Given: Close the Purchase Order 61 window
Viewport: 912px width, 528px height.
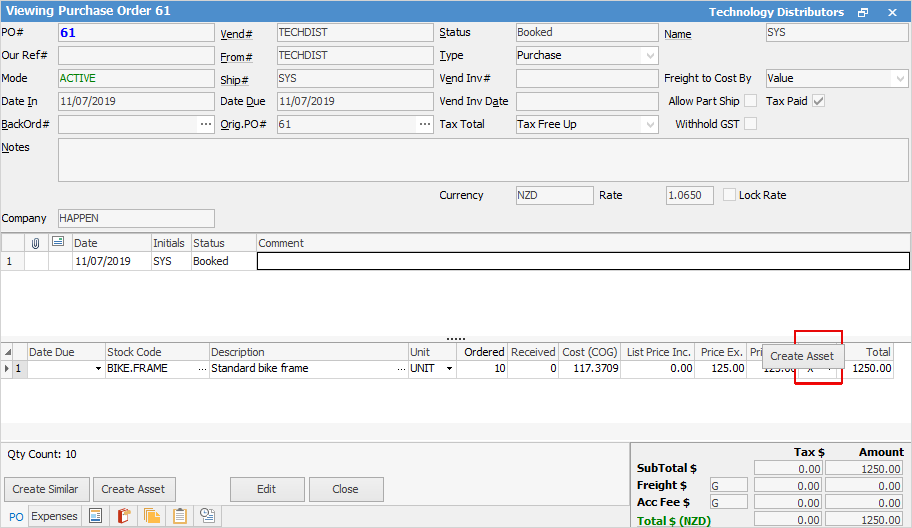Looking at the screenshot, I should pos(892,12).
